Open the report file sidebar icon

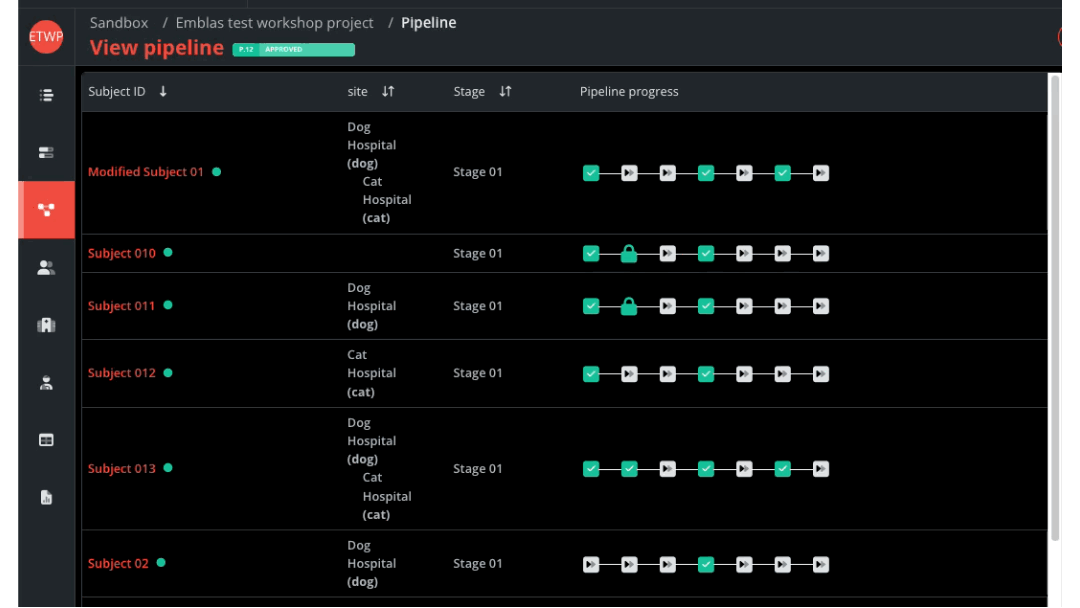tap(46, 497)
